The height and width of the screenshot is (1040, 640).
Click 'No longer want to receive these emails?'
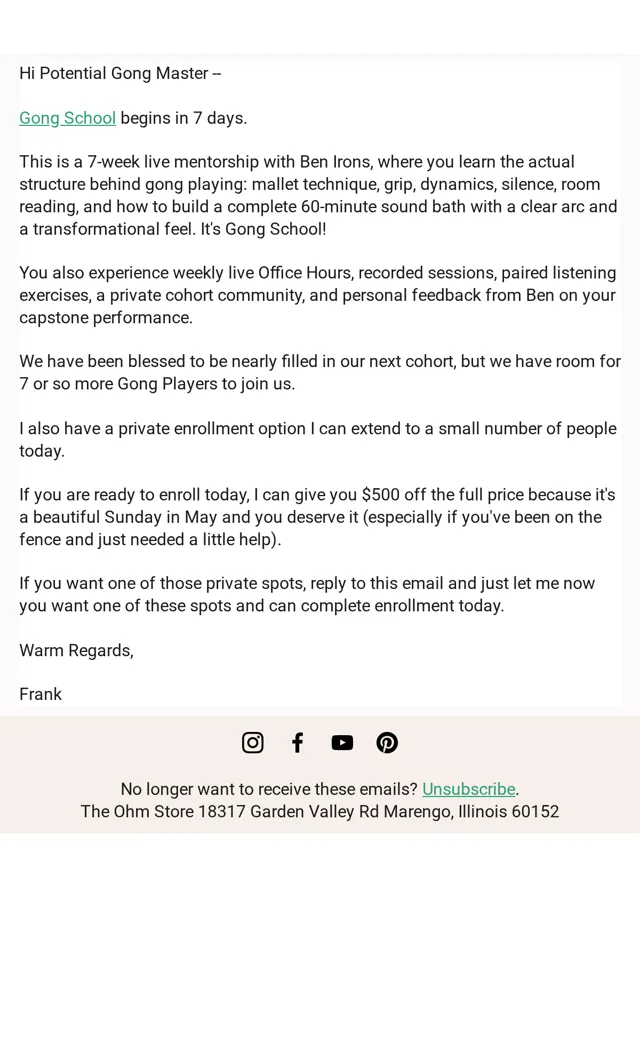click(269, 789)
